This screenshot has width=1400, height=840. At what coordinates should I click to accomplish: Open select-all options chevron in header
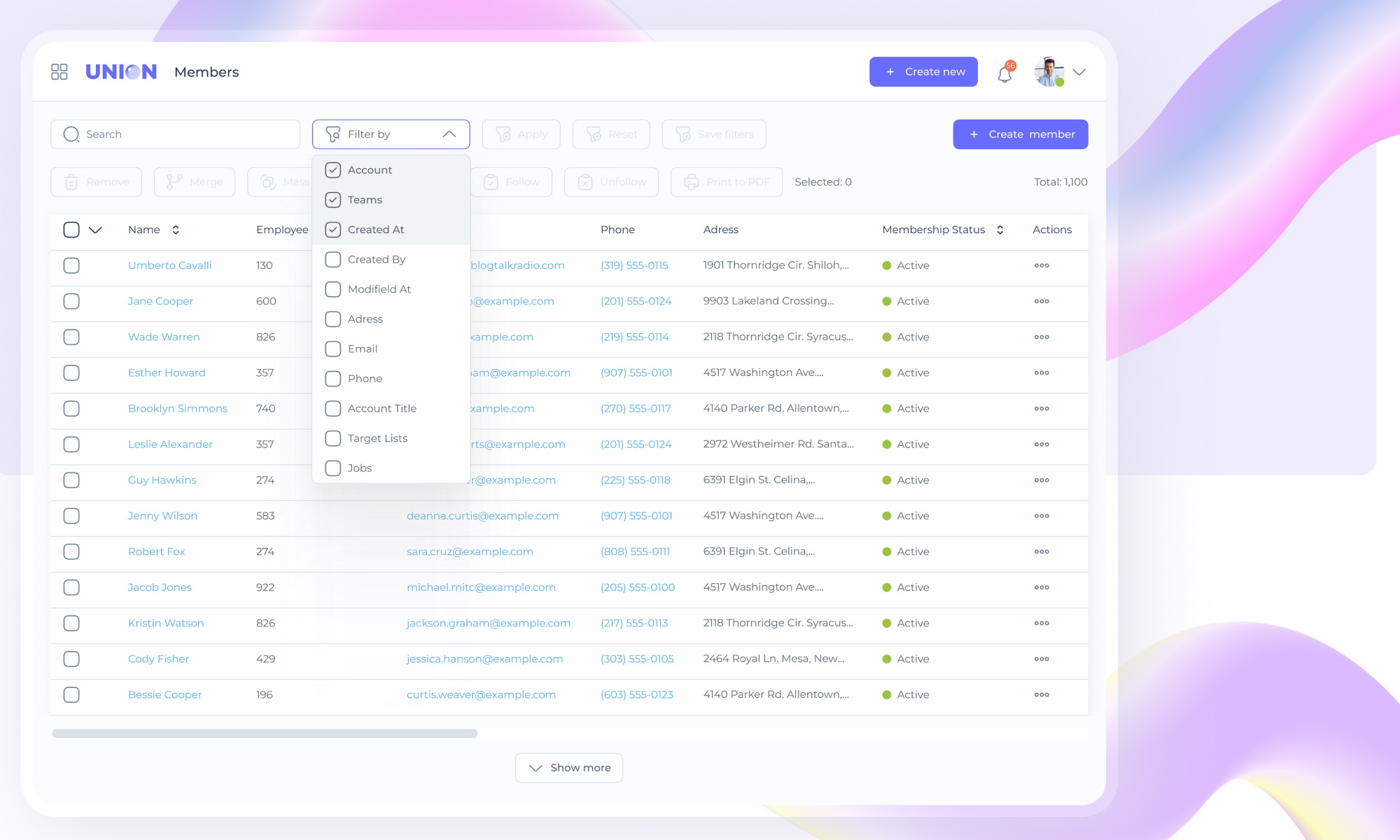pos(96,230)
